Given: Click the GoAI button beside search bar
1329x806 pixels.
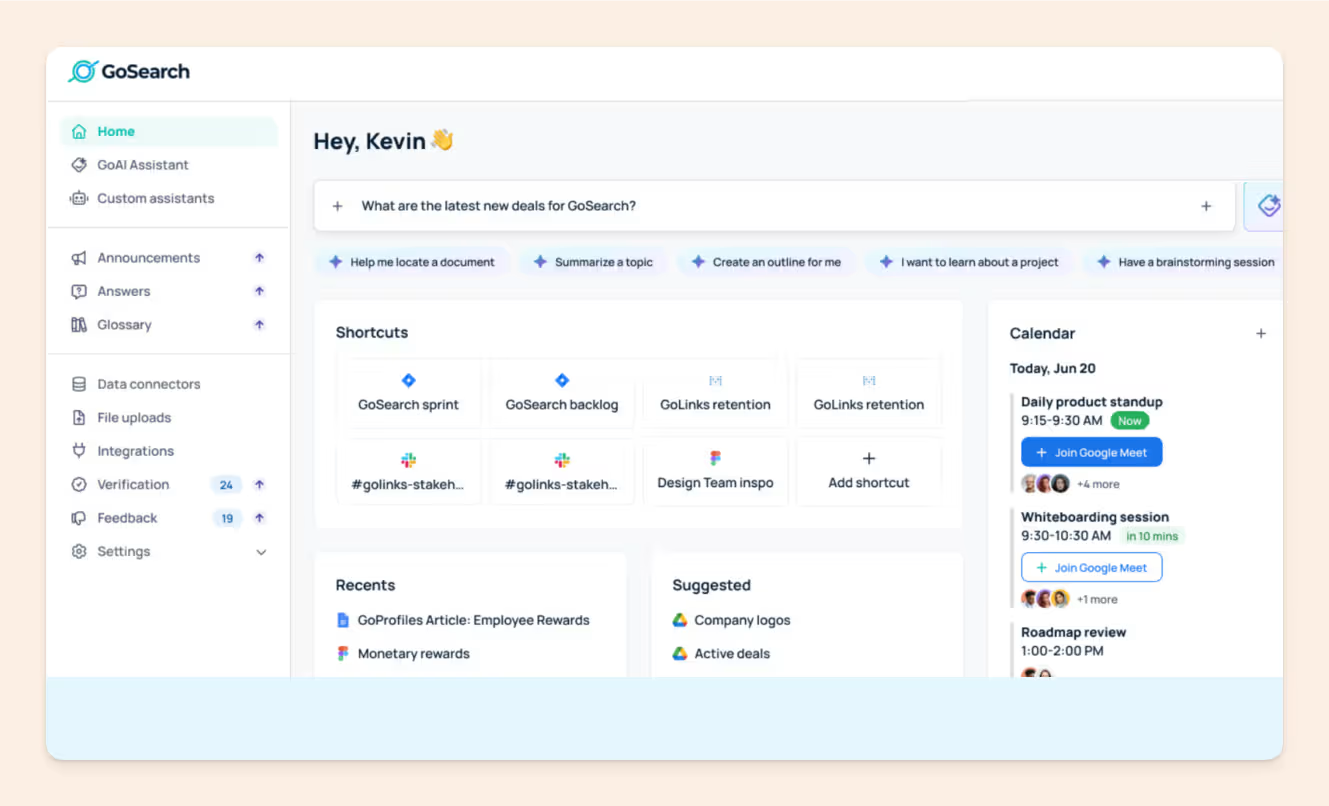Looking at the screenshot, I should [1266, 206].
